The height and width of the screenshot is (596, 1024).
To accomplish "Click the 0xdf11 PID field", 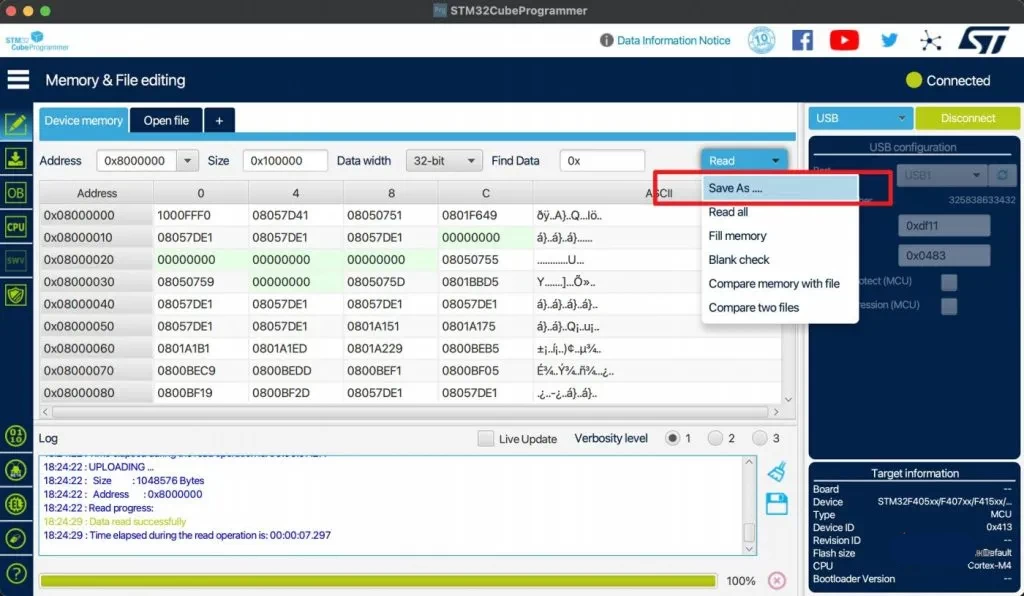I will click(x=944, y=226).
